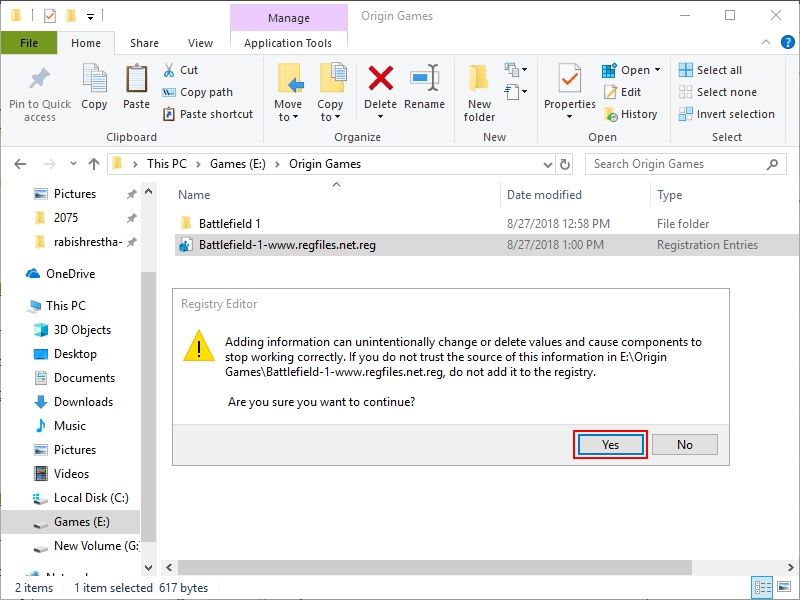Switch to the View tab
Image resolution: width=800 pixels, height=600 pixels.
pyautogui.click(x=200, y=43)
